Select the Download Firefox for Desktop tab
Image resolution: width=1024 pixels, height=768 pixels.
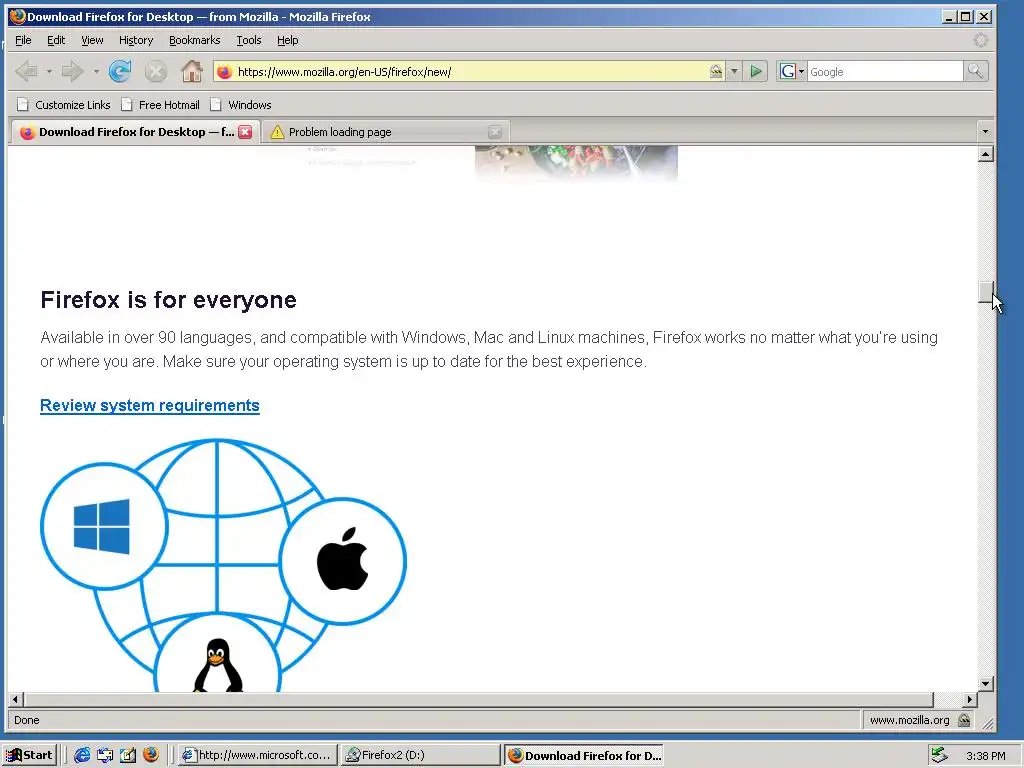pyautogui.click(x=135, y=132)
